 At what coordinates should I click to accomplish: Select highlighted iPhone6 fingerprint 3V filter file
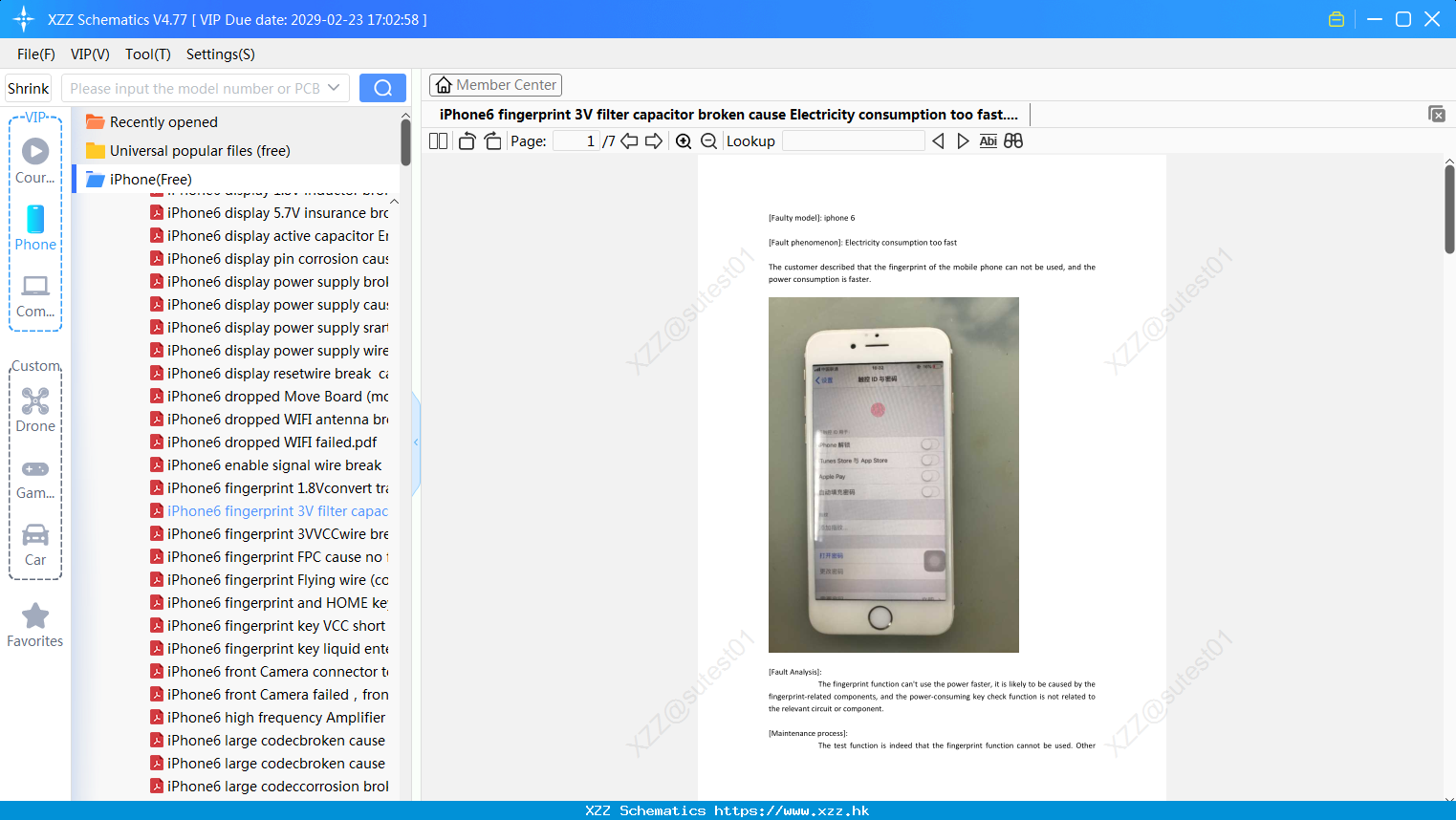tap(270, 511)
